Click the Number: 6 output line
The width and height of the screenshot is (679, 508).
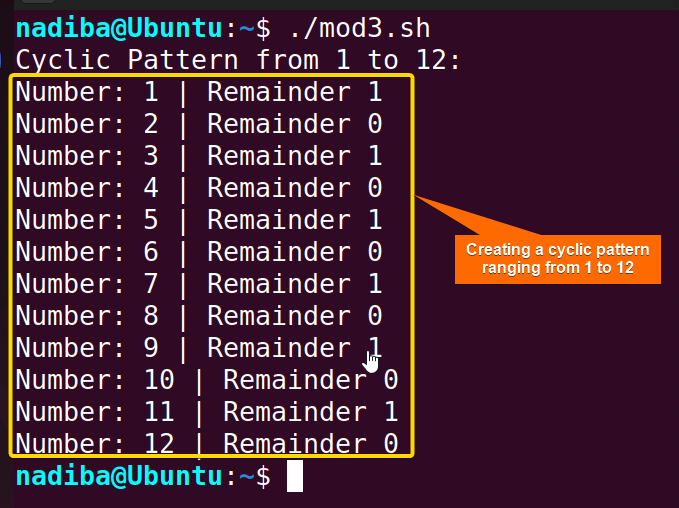click(199, 252)
